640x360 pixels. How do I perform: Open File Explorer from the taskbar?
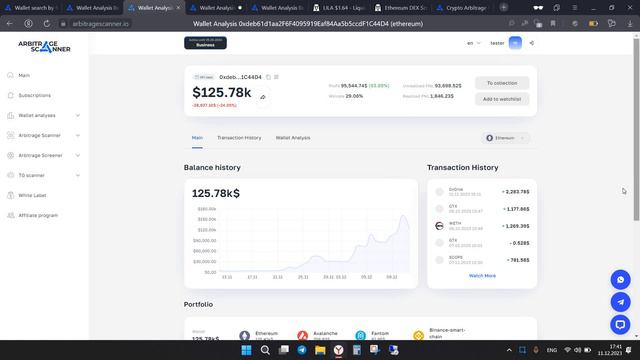click(x=320, y=350)
